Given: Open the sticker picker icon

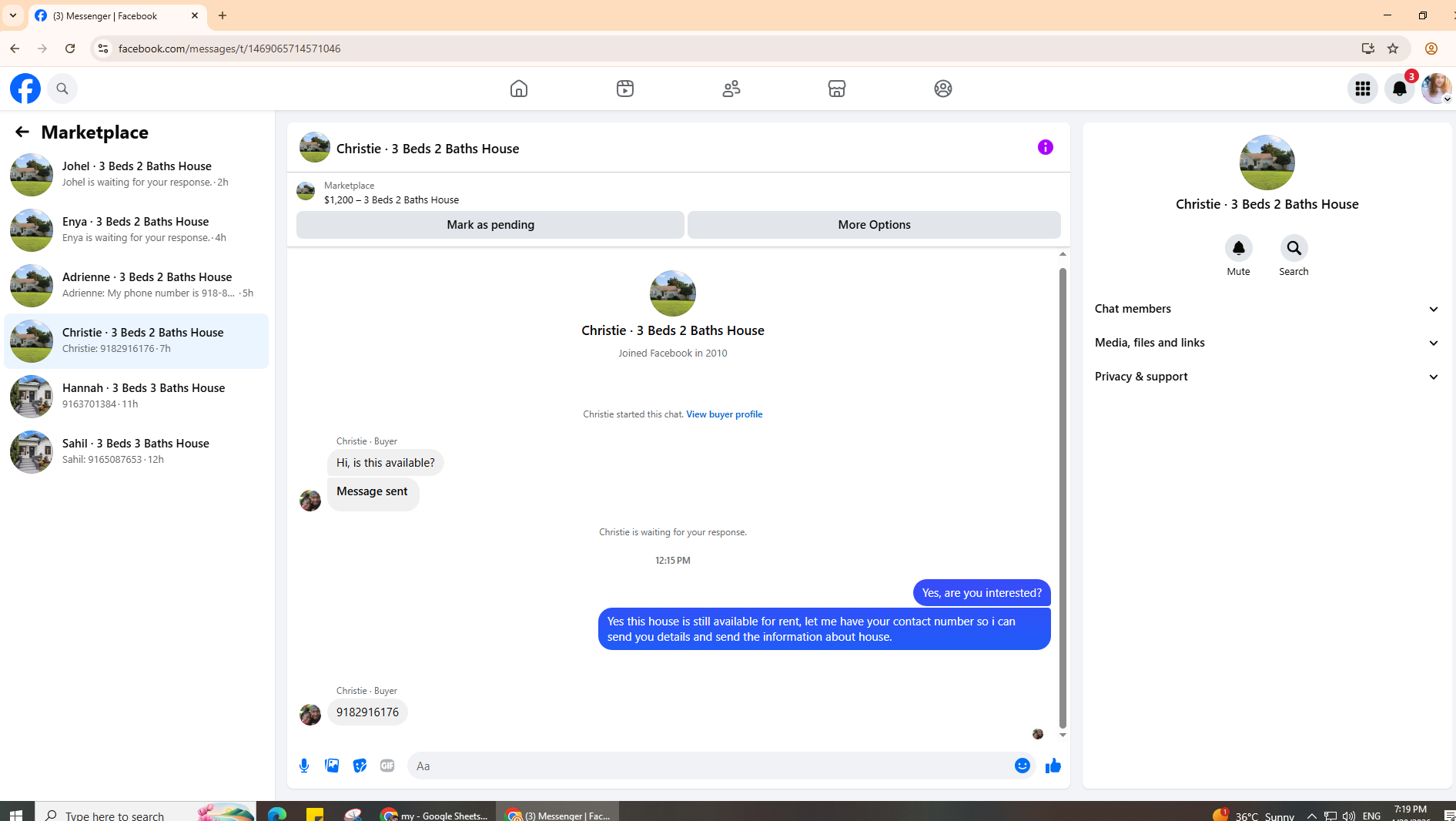Looking at the screenshot, I should (360, 766).
